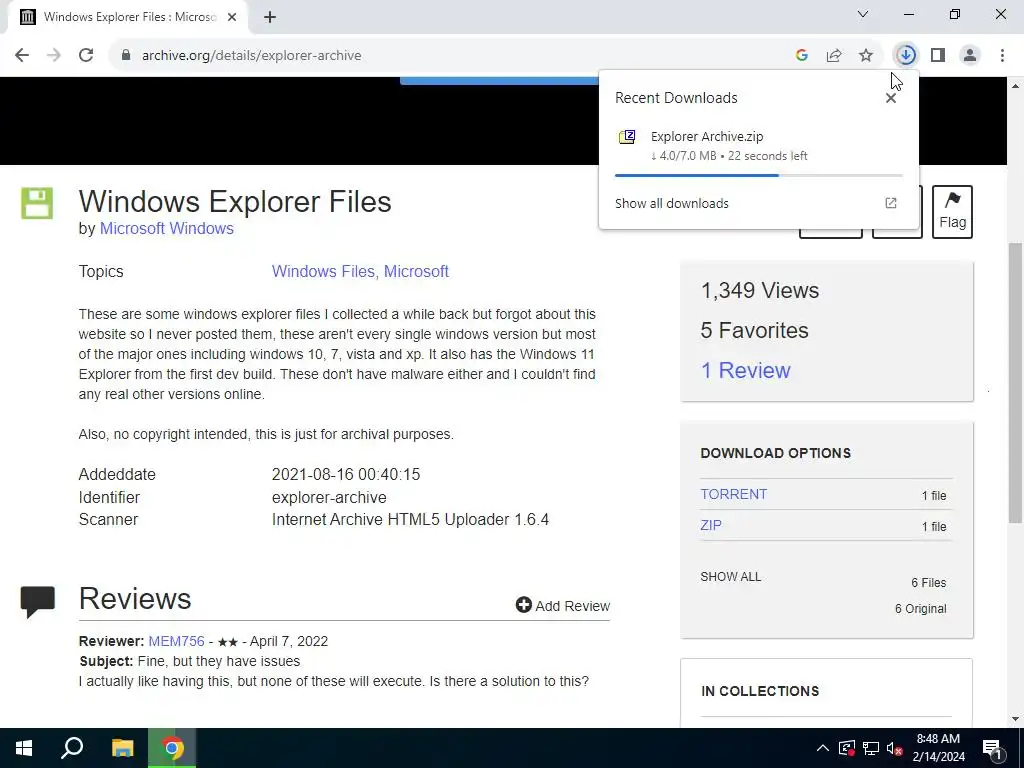Toggle the Chrome downloads button
This screenshot has width=1024, height=768.
906,56
